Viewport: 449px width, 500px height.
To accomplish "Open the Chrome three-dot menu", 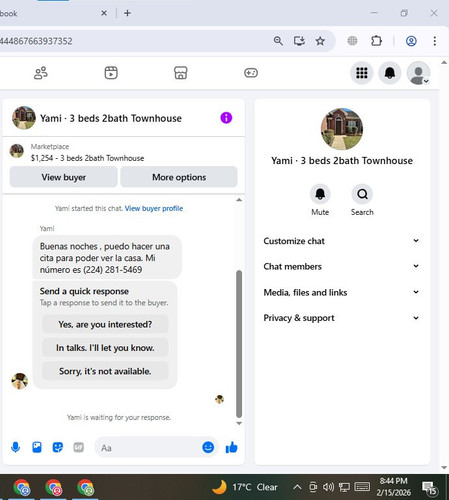I will (x=435, y=41).
